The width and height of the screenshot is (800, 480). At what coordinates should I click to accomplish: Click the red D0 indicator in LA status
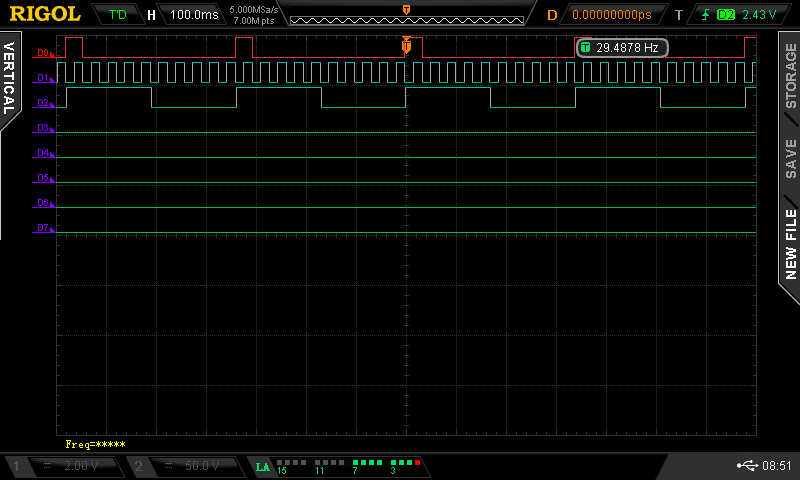coord(417,463)
